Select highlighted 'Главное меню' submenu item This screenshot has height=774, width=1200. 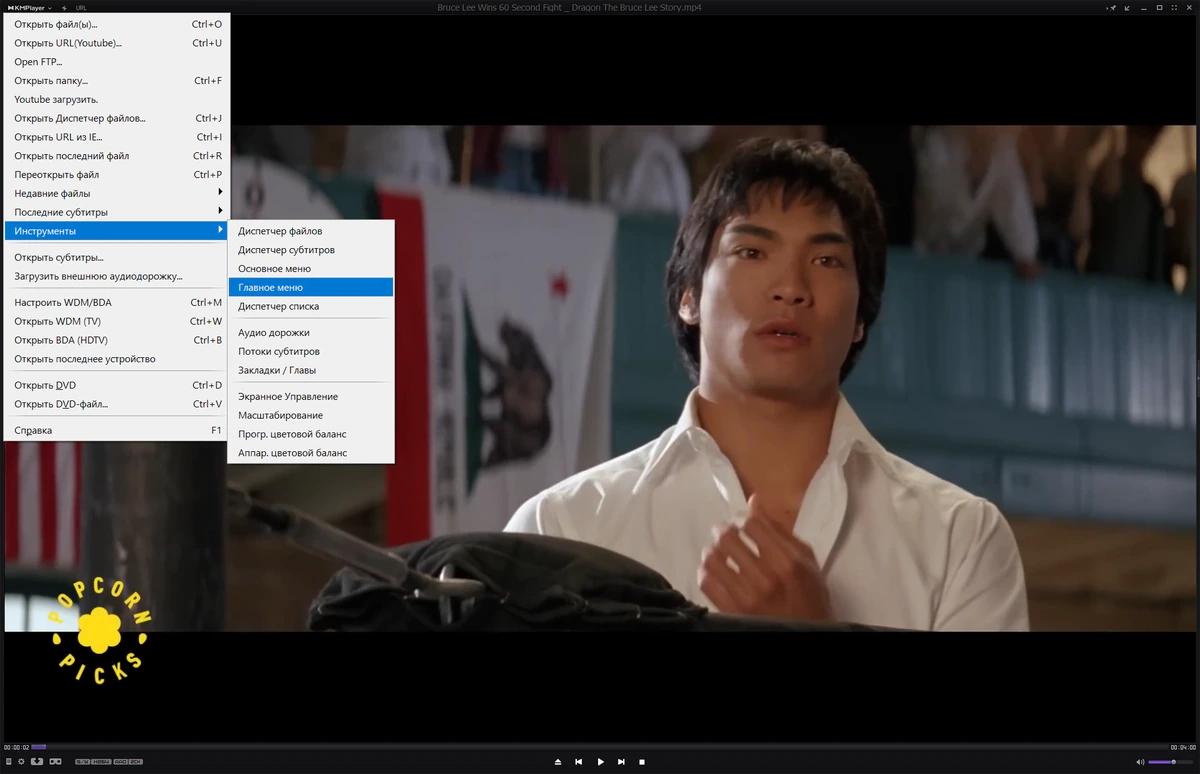click(311, 287)
